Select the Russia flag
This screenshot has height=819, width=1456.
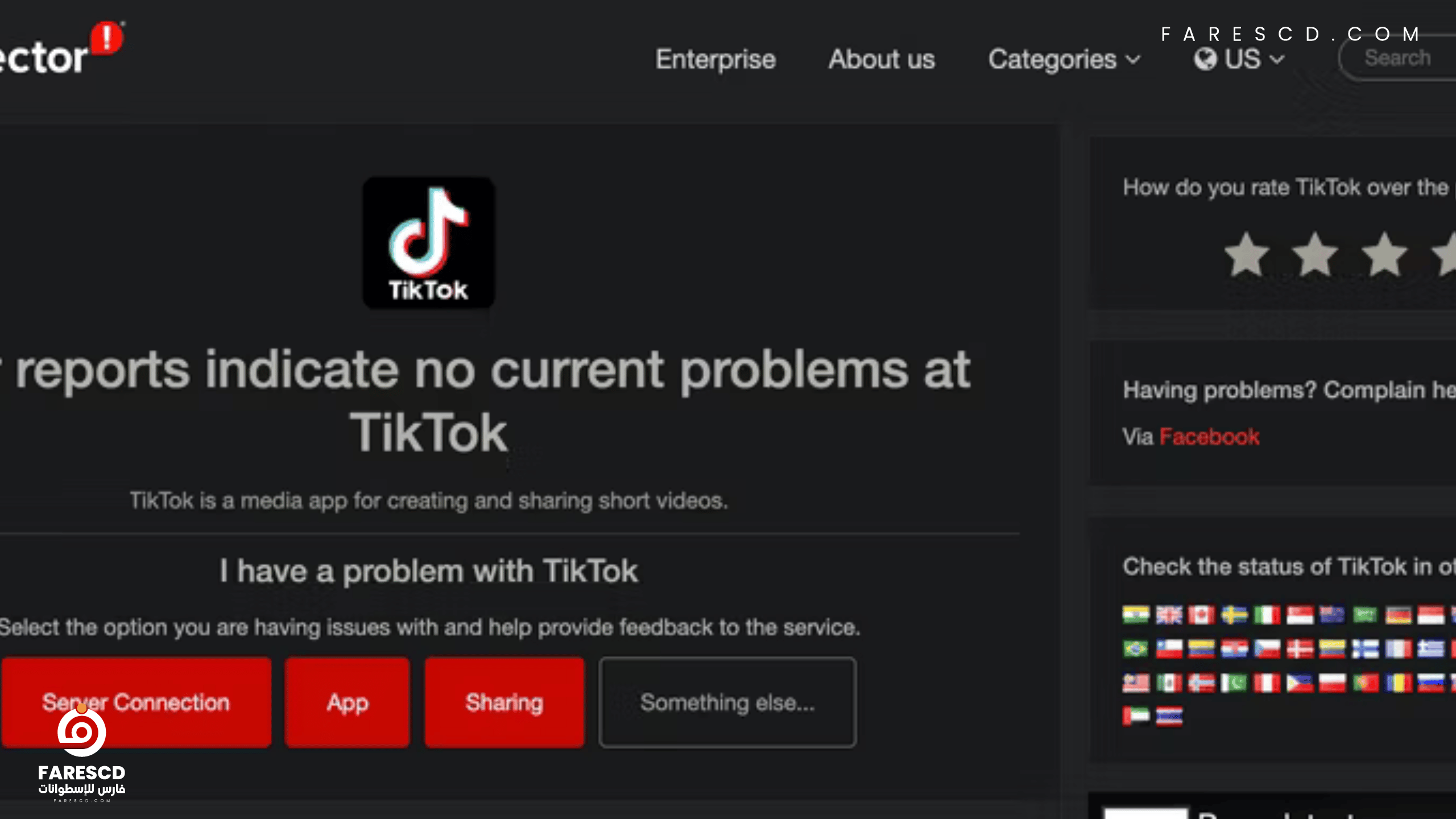(x=1430, y=682)
